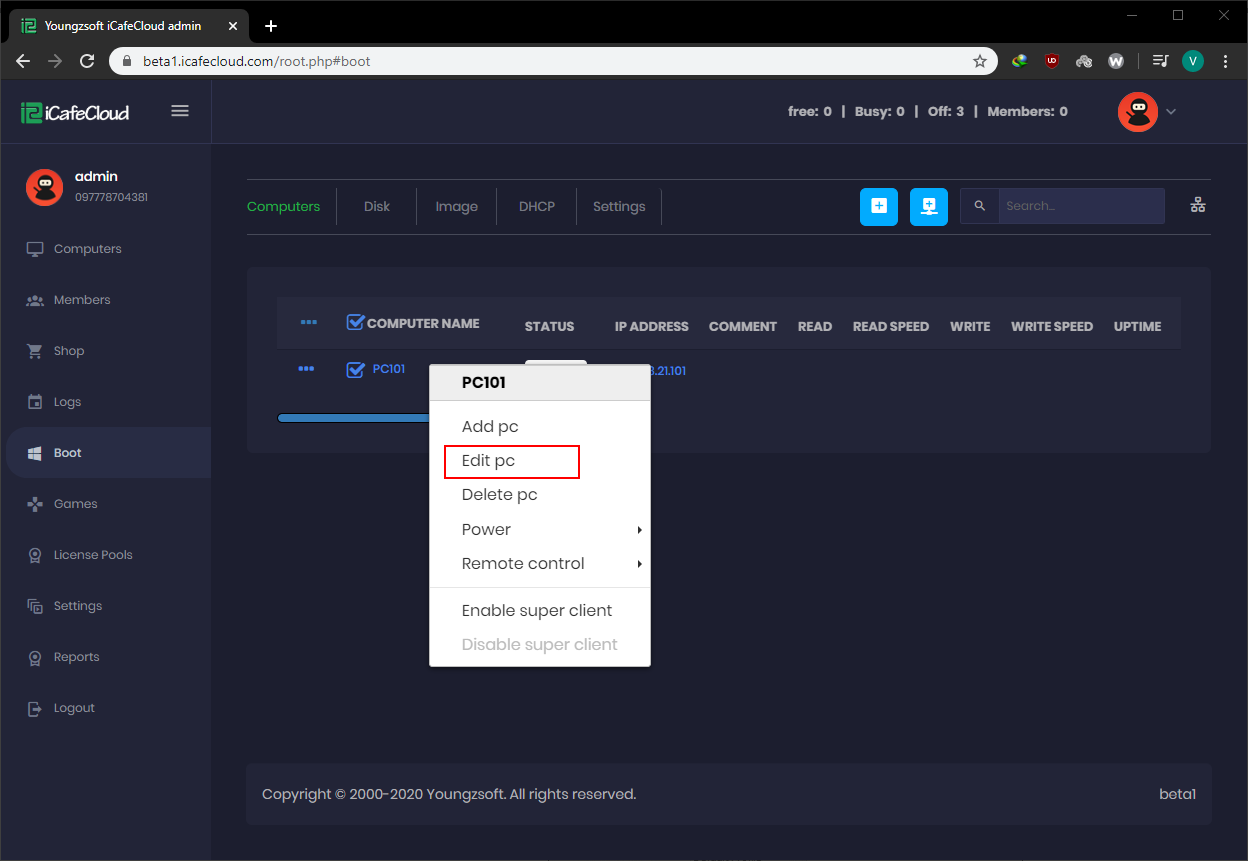Image resolution: width=1248 pixels, height=861 pixels.
Task: Expand the Remote control submenu
Action: pyautogui.click(x=523, y=563)
